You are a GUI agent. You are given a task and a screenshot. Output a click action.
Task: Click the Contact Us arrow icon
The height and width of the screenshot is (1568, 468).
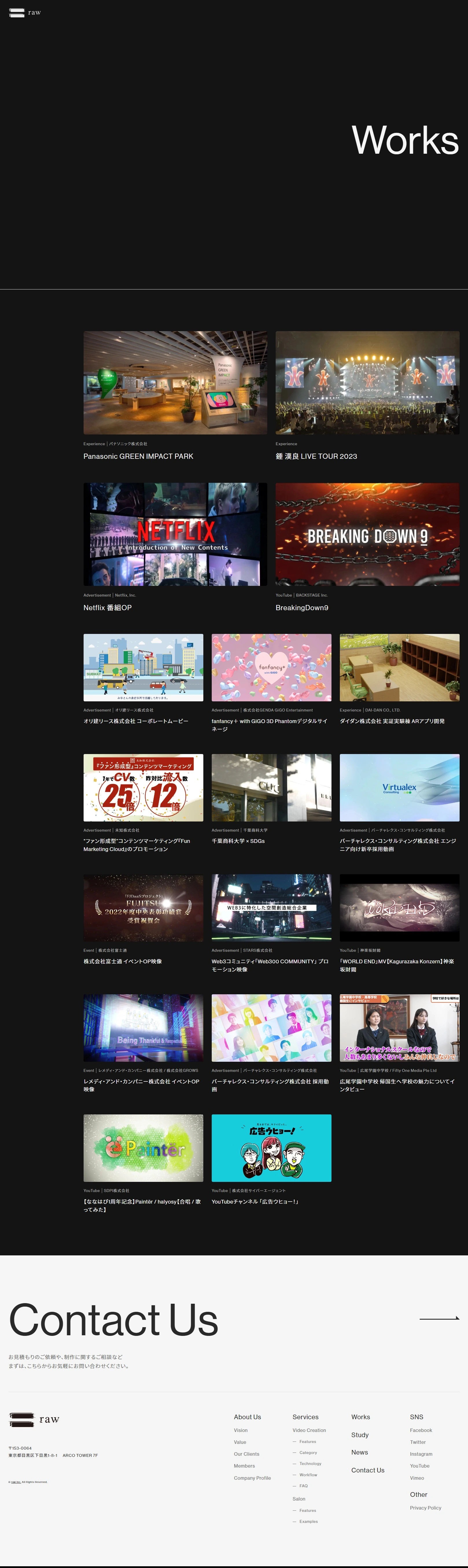click(x=439, y=1318)
